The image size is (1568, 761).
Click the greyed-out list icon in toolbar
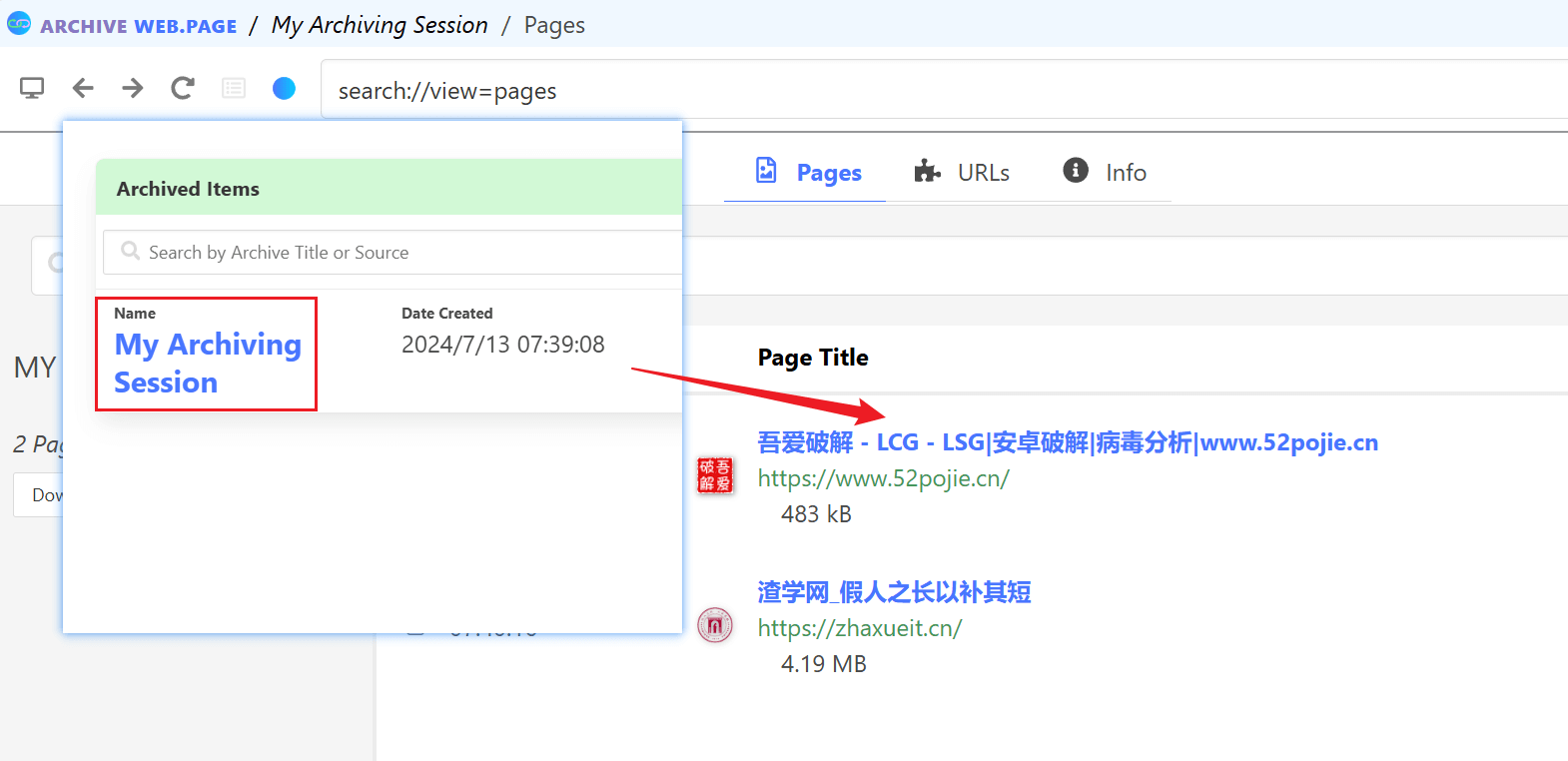[x=234, y=89]
